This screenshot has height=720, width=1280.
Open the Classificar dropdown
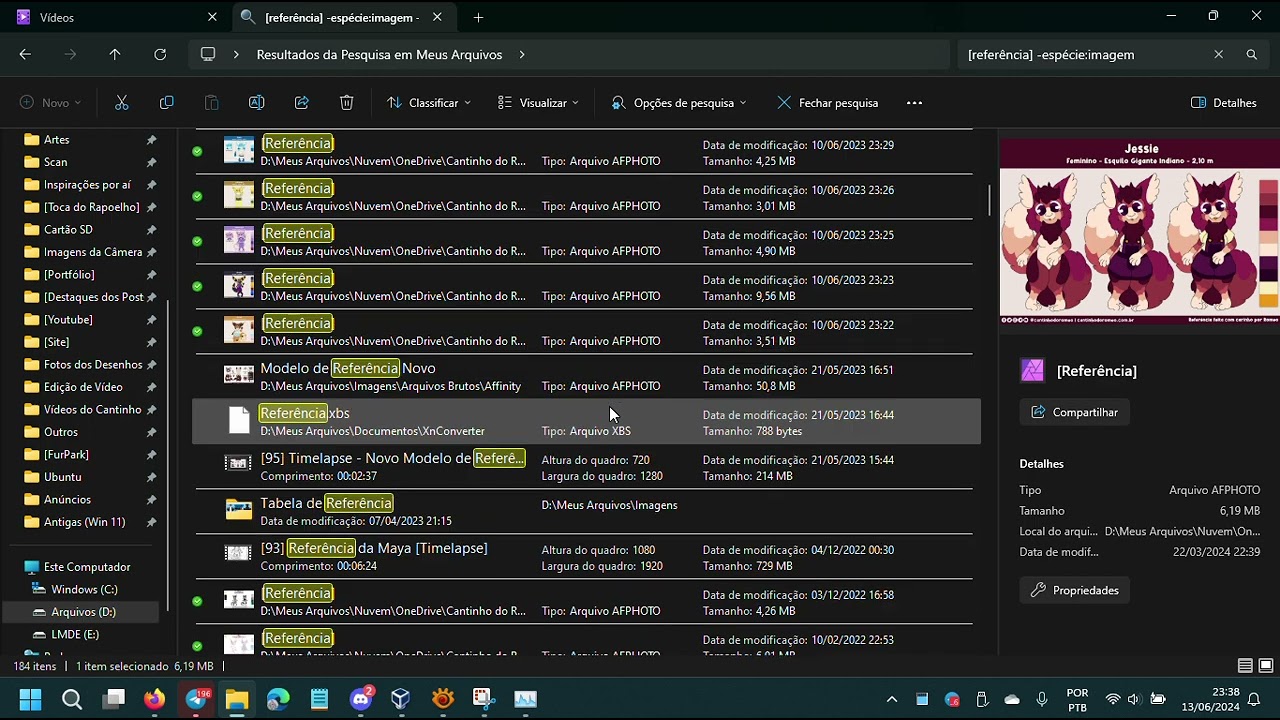point(429,103)
